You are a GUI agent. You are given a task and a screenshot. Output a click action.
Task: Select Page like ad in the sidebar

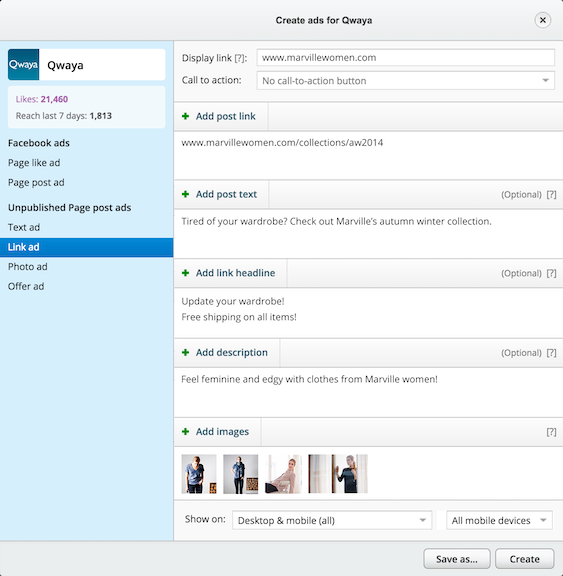34,163
